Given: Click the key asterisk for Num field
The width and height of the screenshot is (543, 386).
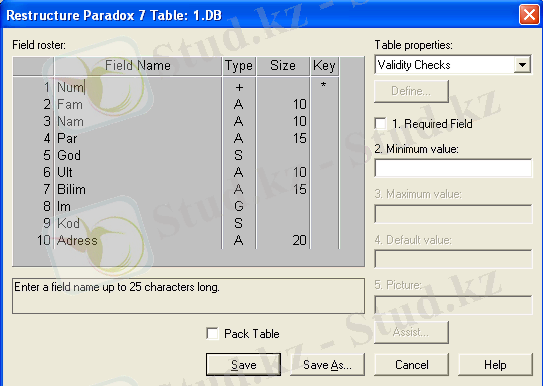Looking at the screenshot, I should pyautogui.click(x=323, y=85).
